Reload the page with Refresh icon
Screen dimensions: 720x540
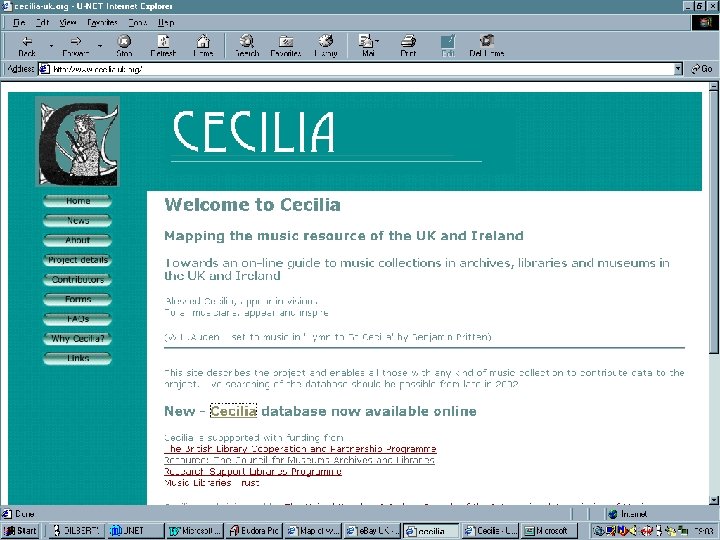tap(163, 45)
